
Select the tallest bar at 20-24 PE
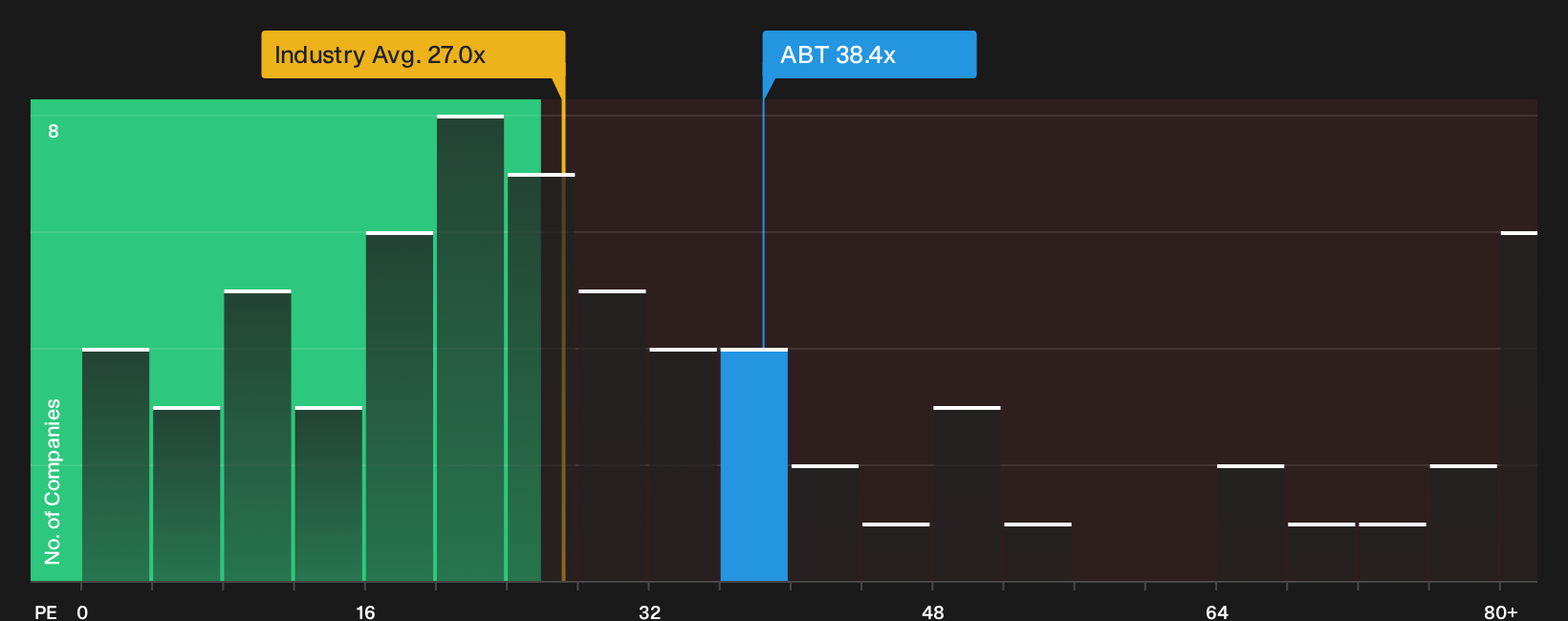click(x=470, y=348)
